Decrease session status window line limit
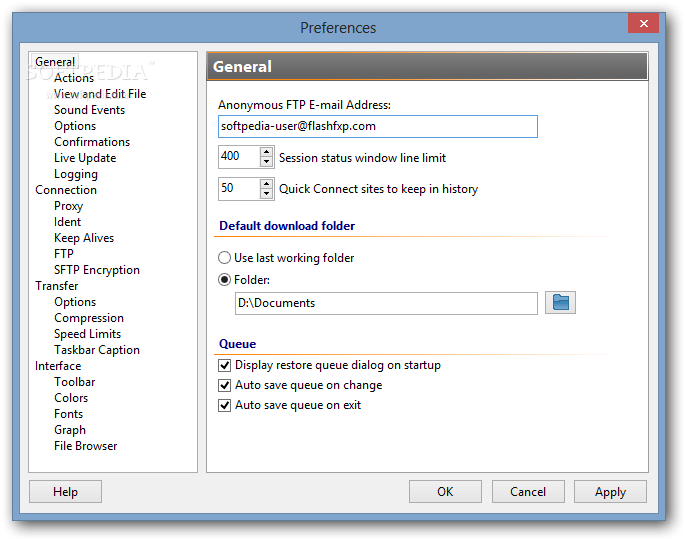This screenshot has height=541, width=686. coord(266,162)
